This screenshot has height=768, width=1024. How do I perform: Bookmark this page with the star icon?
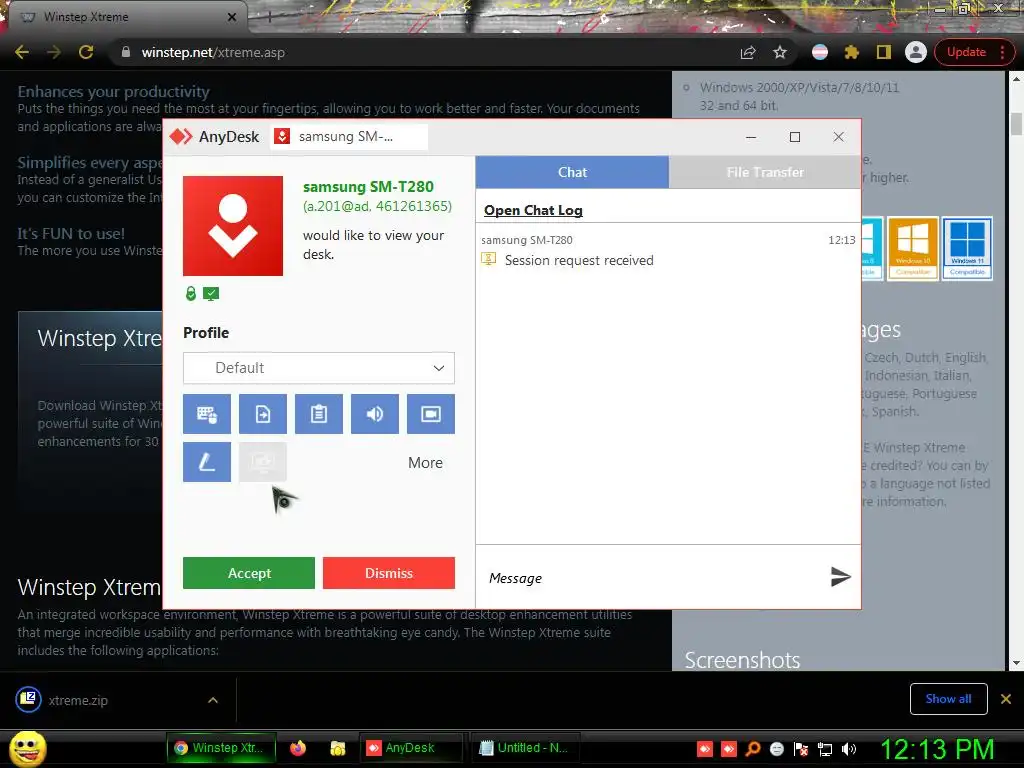pyautogui.click(x=780, y=52)
